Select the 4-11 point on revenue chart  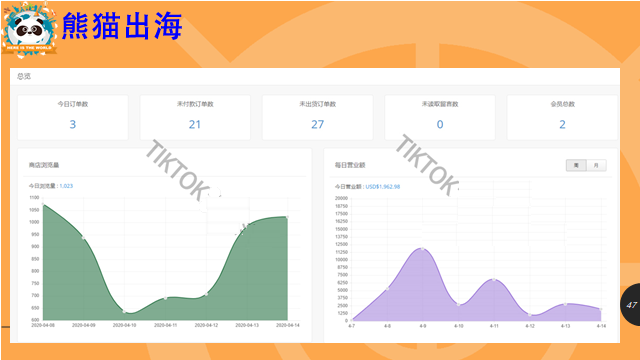click(x=494, y=280)
